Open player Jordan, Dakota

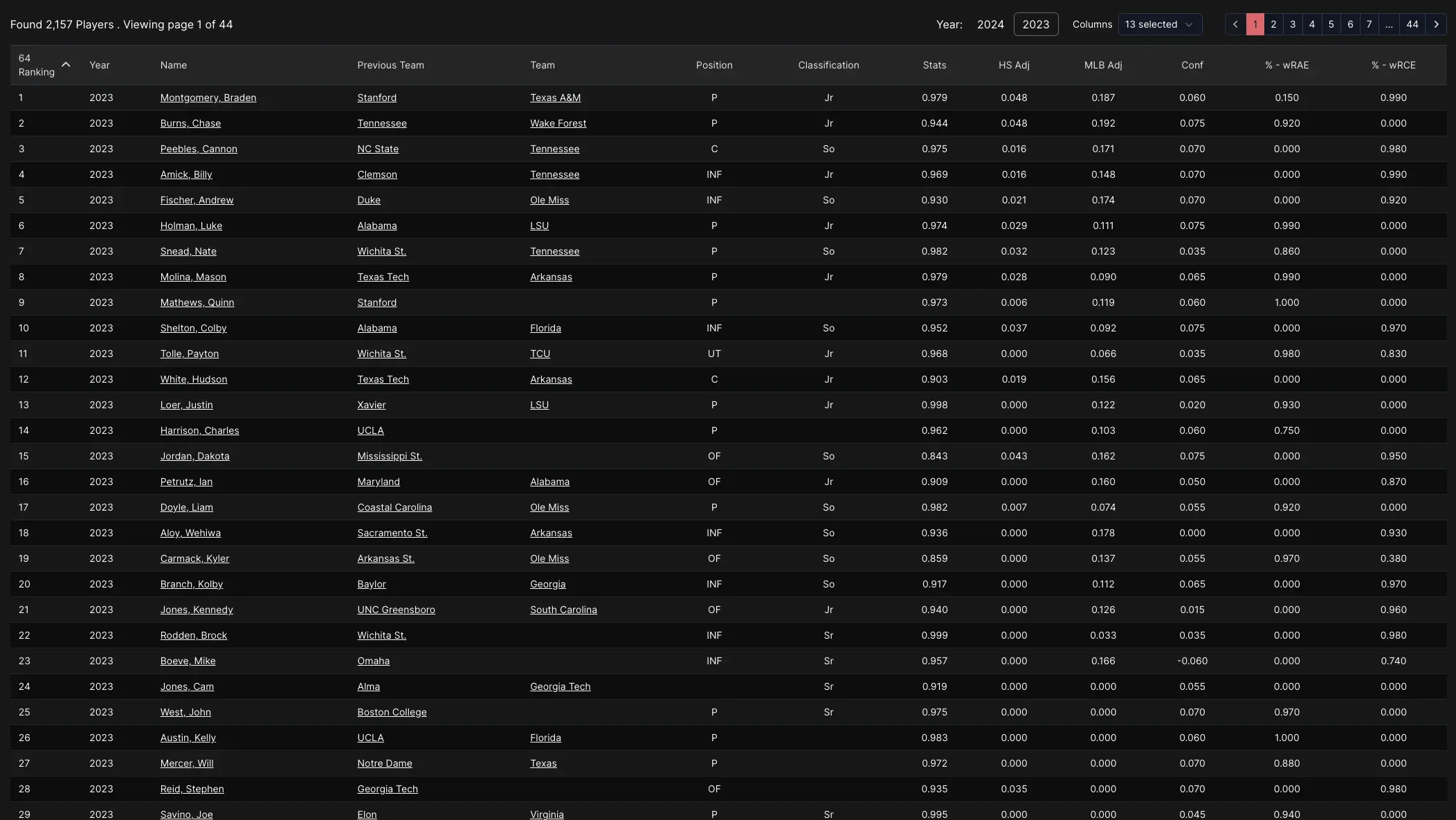[194, 456]
